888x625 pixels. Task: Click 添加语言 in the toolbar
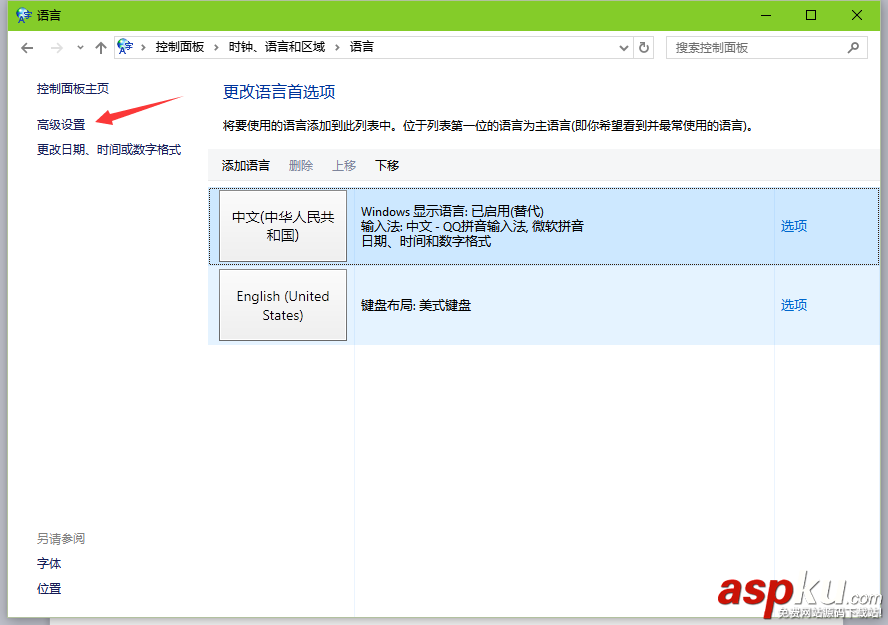click(245, 166)
